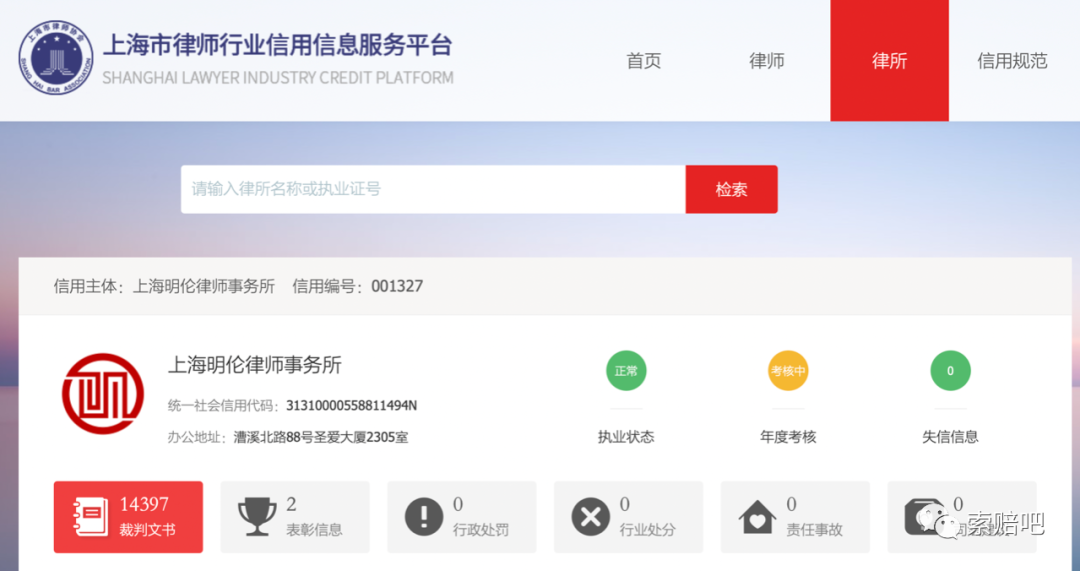Click the Shanghai Bar Association logo
The height and width of the screenshot is (571, 1080).
[x=56, y=57]
